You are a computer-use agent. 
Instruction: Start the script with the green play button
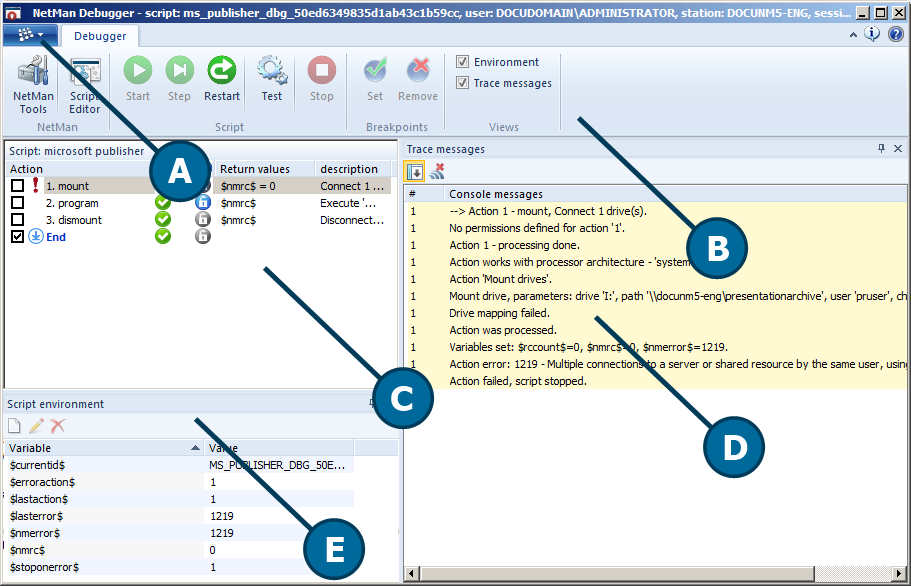point(138,70)
